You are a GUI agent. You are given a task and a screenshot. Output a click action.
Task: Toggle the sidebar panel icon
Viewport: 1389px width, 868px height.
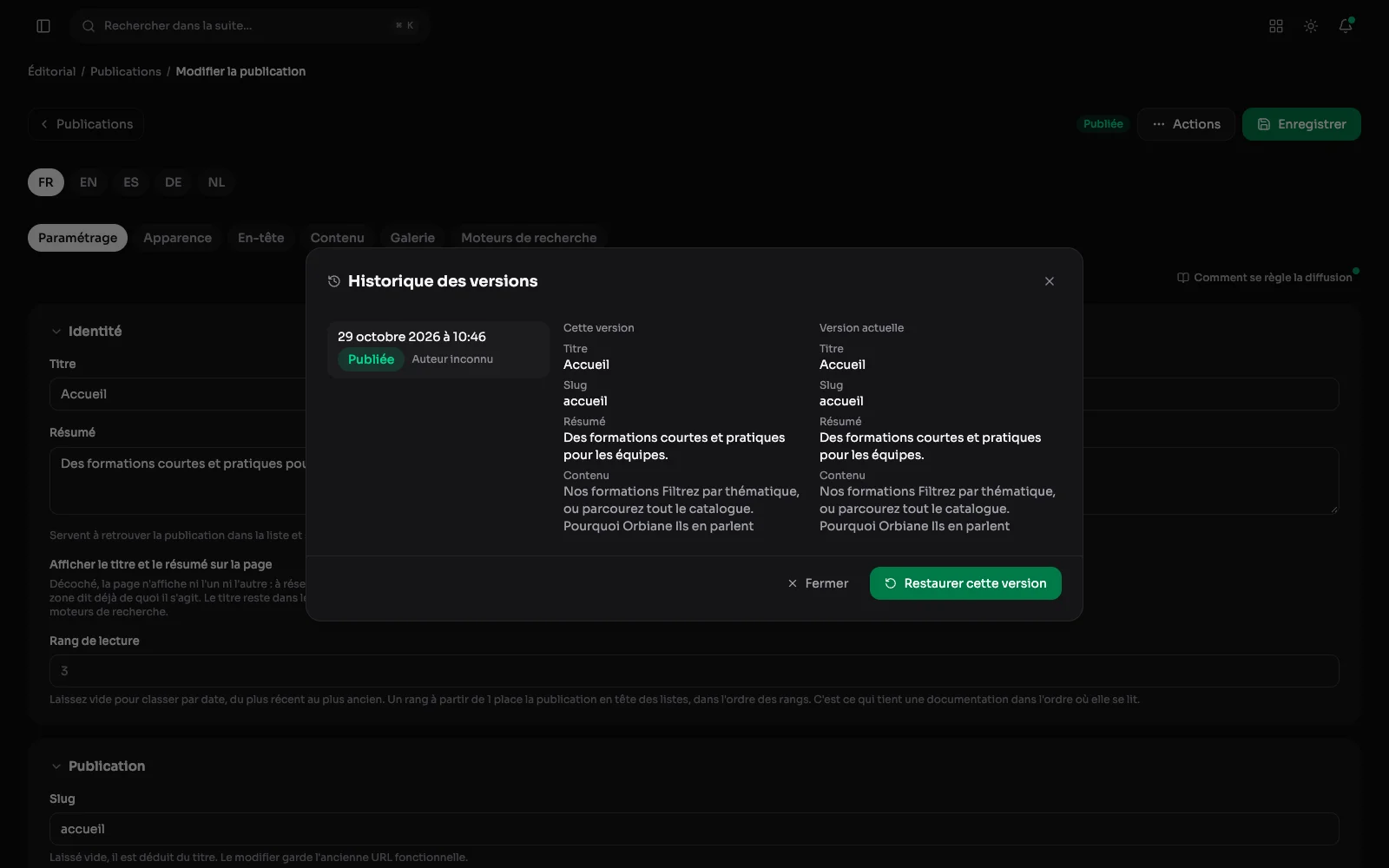43,26
